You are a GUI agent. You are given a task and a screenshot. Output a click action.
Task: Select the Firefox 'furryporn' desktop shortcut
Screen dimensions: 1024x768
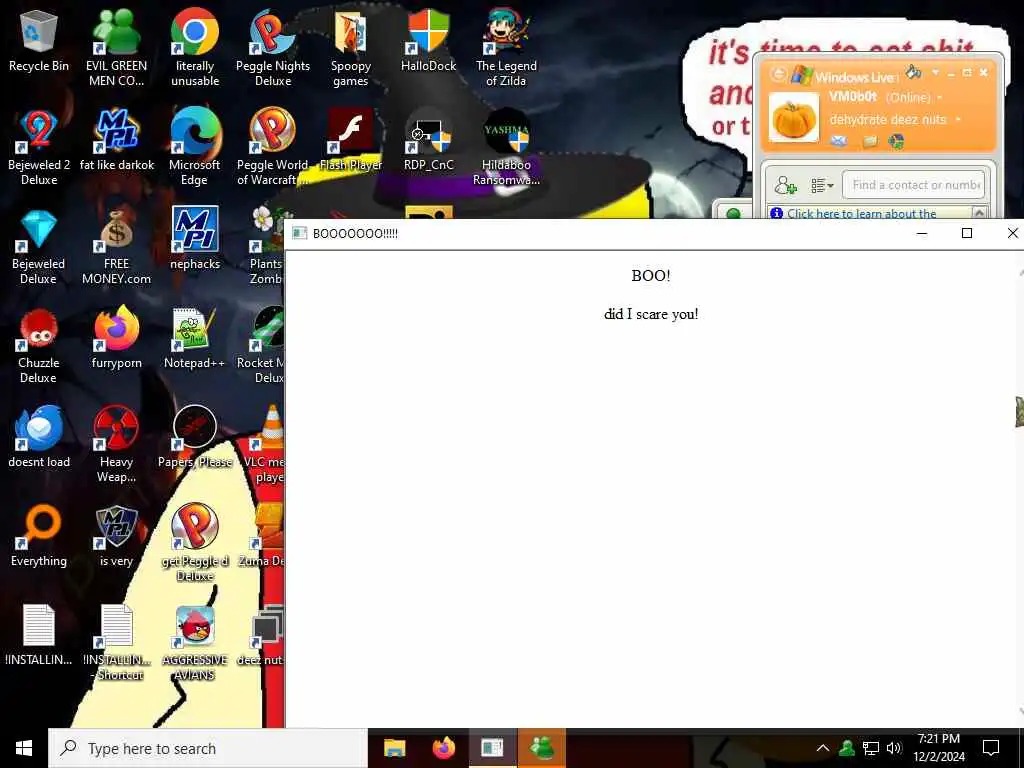click(x=116, y=338)
